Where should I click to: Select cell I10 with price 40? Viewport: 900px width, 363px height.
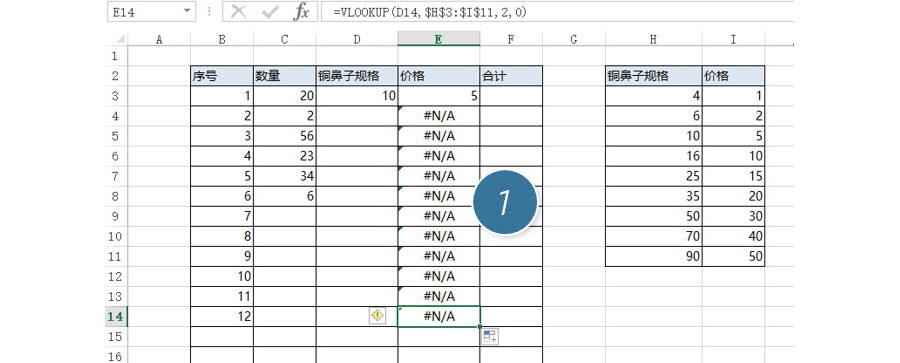(x=733, y=236)
